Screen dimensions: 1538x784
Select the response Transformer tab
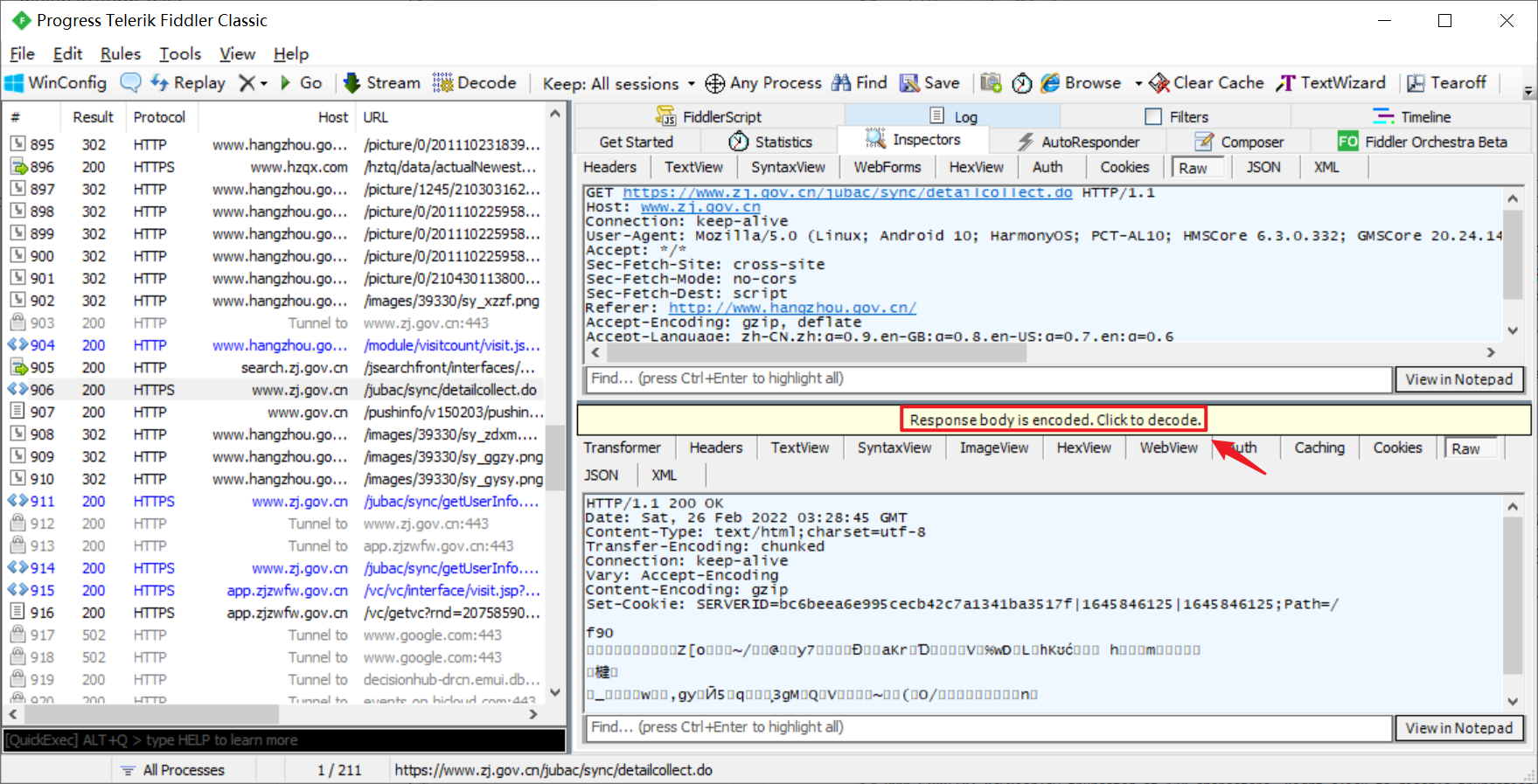(622, 448)
